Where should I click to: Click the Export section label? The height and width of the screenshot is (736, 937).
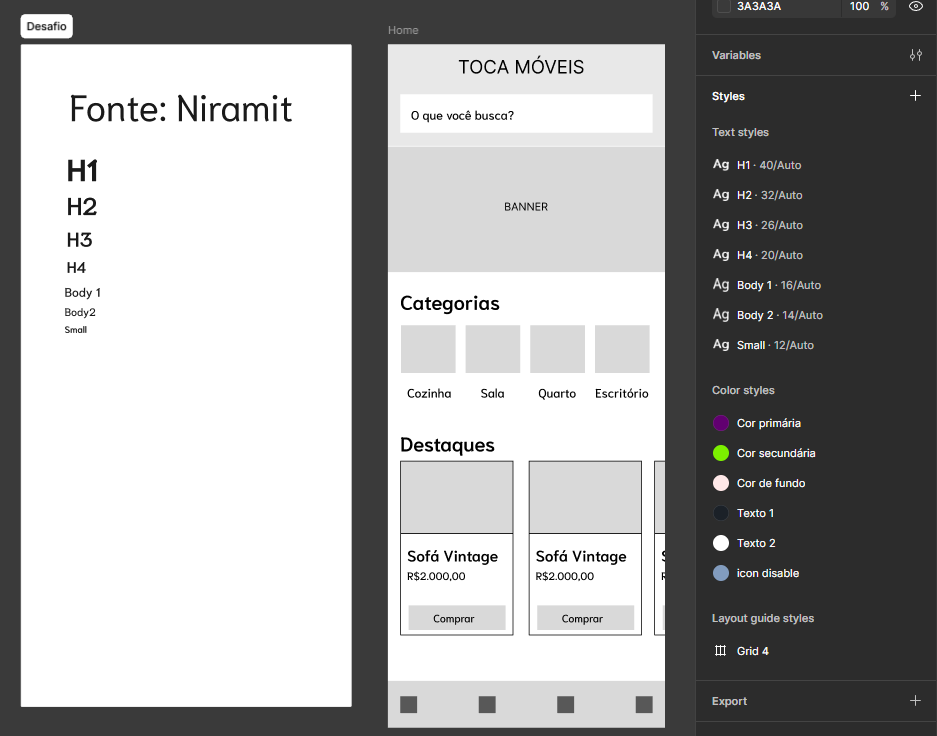tap(729, 701)
